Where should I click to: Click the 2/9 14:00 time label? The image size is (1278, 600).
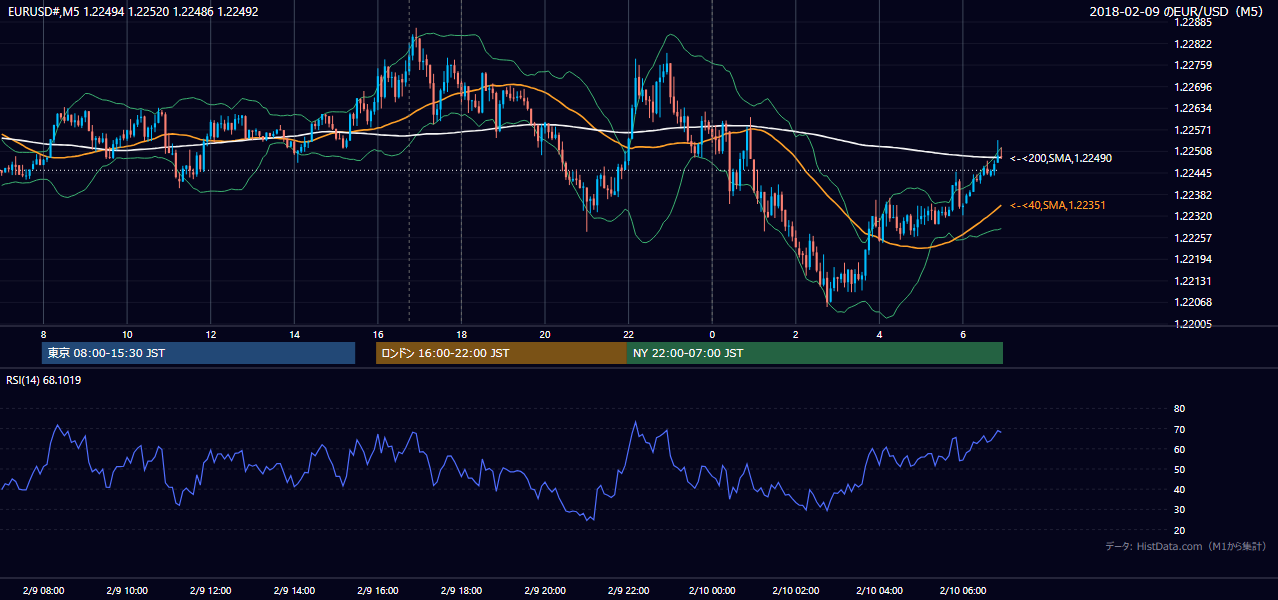294,590
